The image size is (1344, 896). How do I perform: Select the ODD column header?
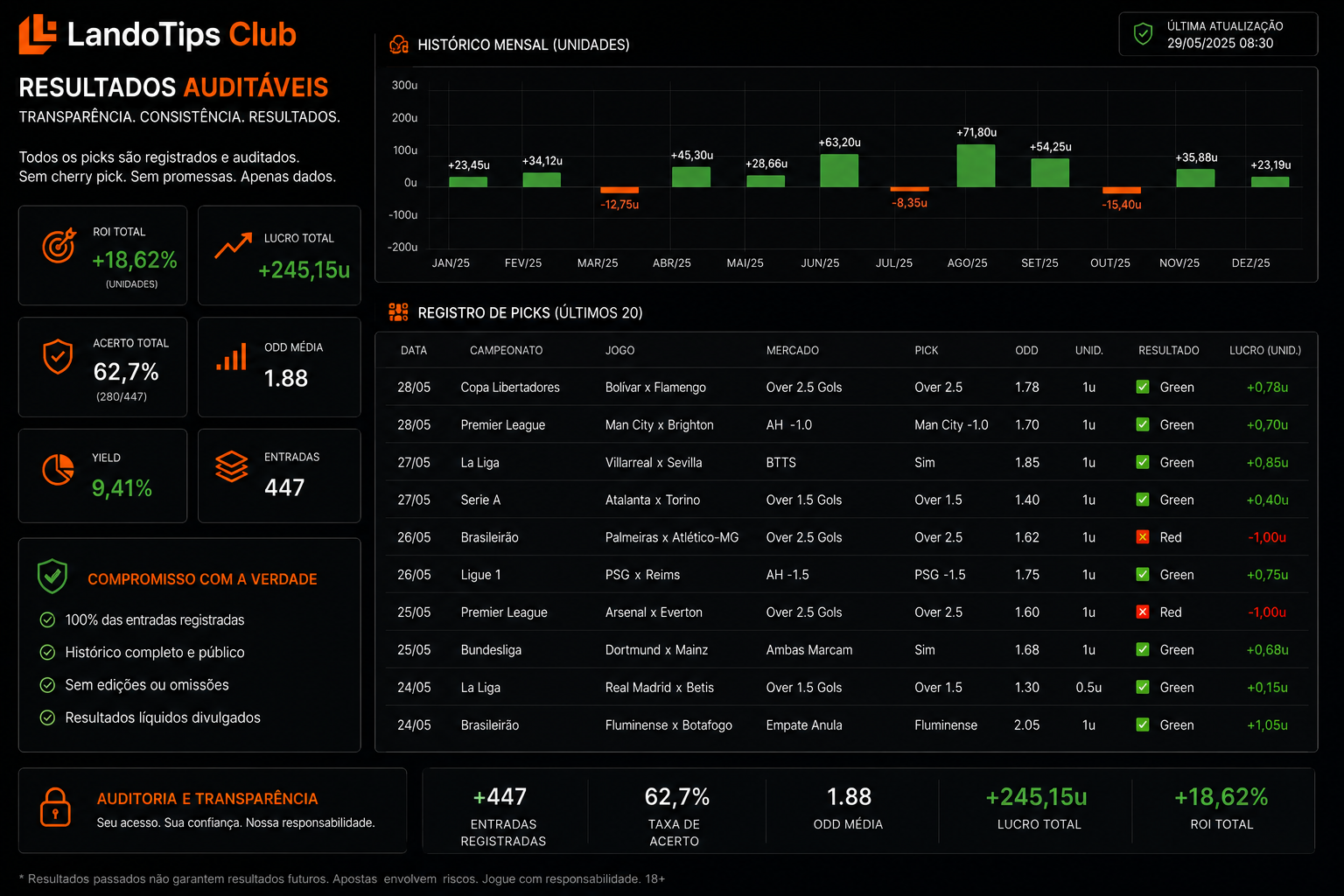[x=1026, y=350]
